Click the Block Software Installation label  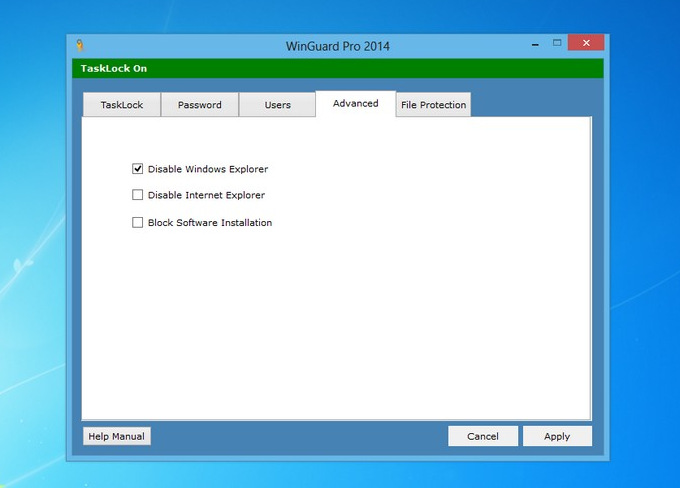pyautogui.click(x=210, y=223)
